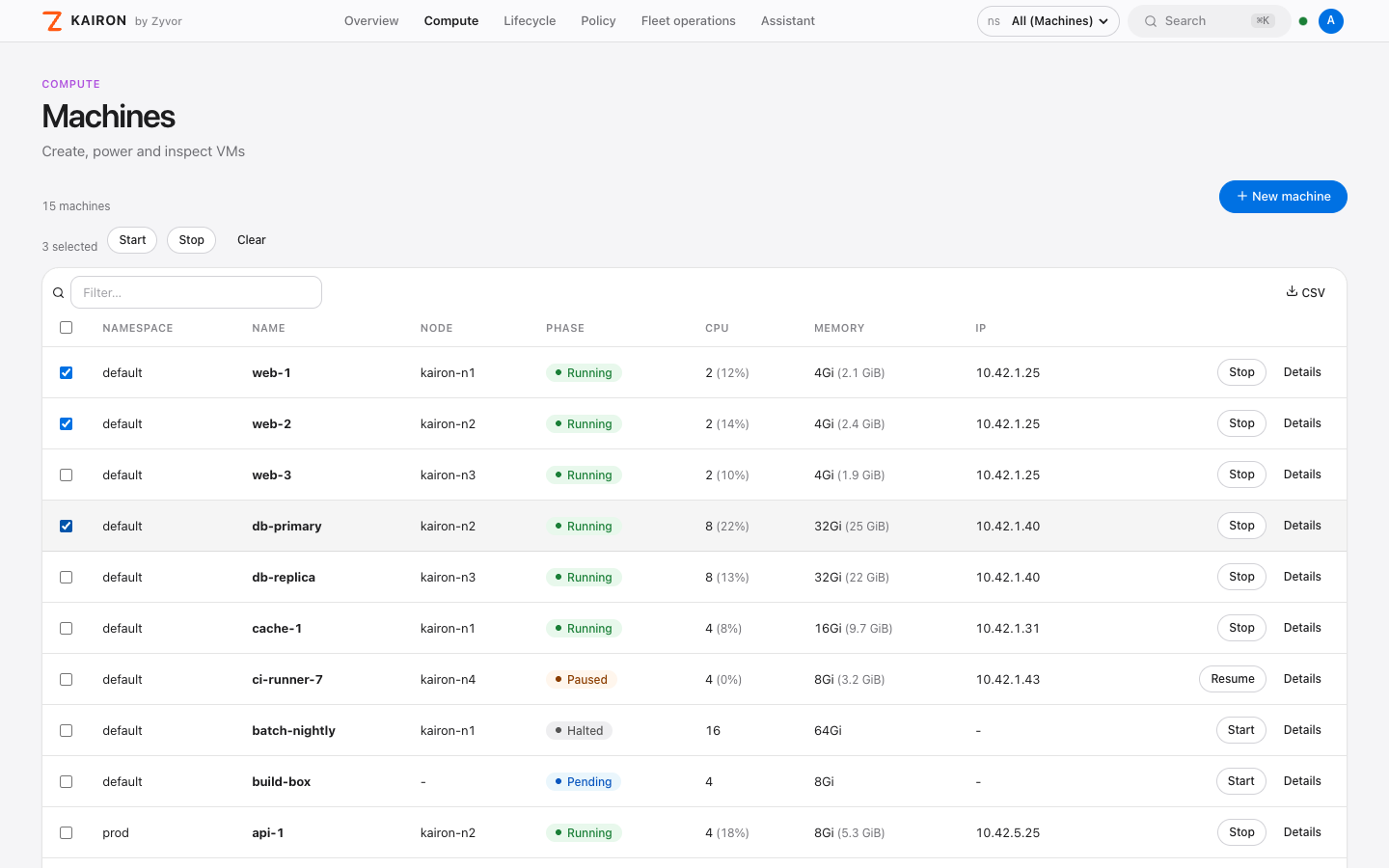Resume the ci-runner-7 machine
Viewport: 1389px width, 868px height.
(x=1233, y=679)
